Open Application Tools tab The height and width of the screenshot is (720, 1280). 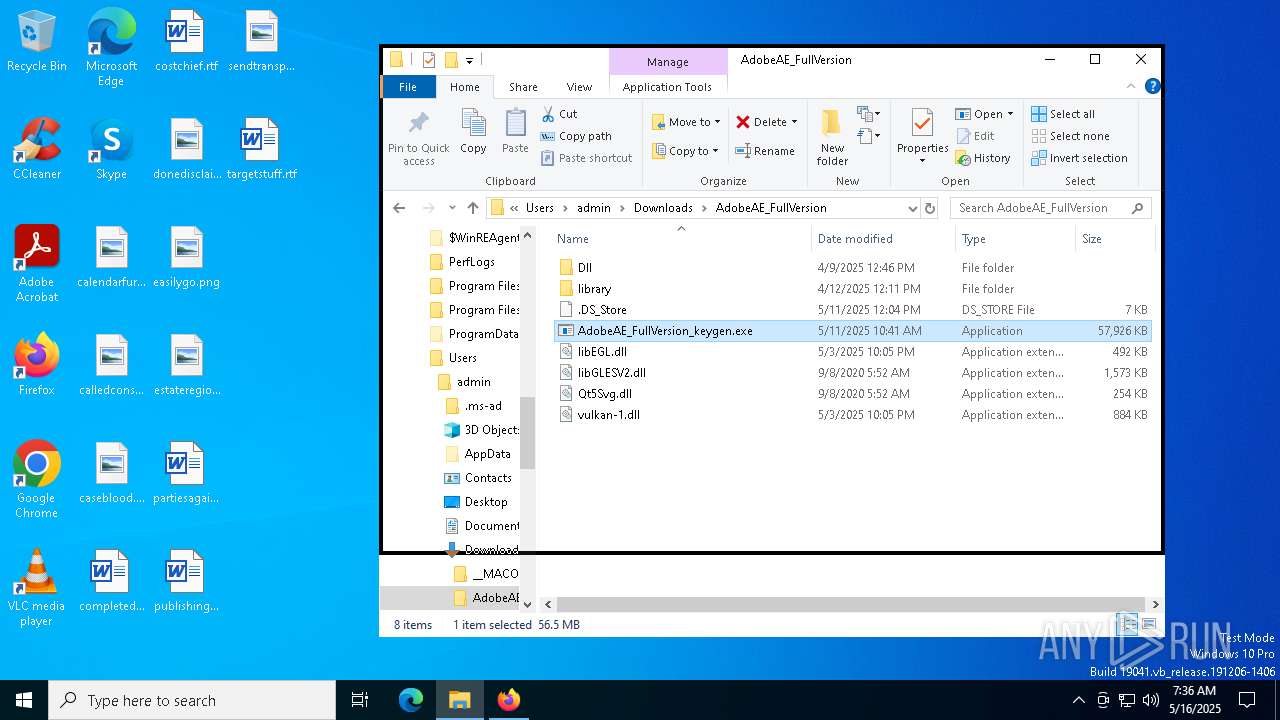click(667, 87)
